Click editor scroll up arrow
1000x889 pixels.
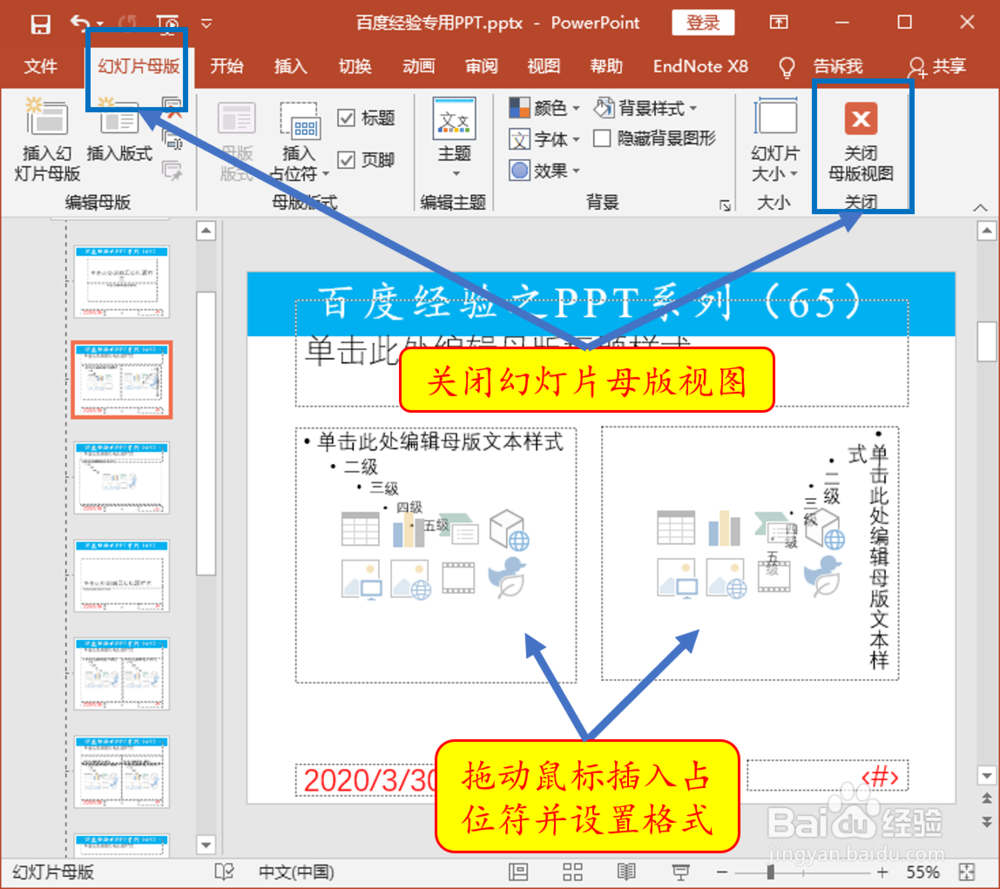(x=986, y=230)
